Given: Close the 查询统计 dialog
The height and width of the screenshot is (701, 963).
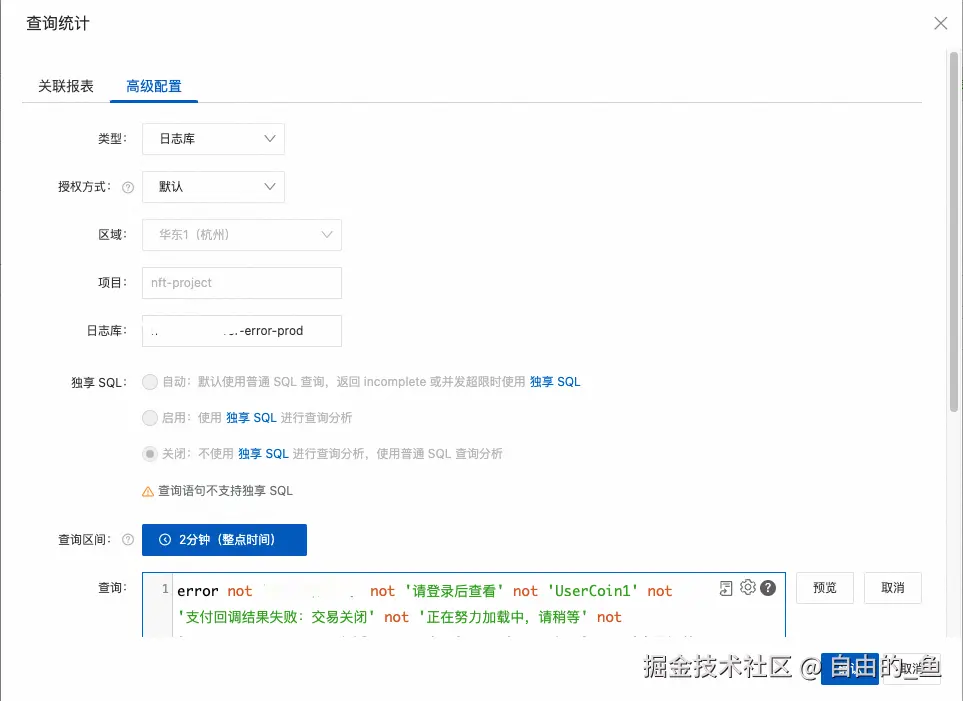Looking at the screenshot, I should pyautogui.click(x=940, y=23).
